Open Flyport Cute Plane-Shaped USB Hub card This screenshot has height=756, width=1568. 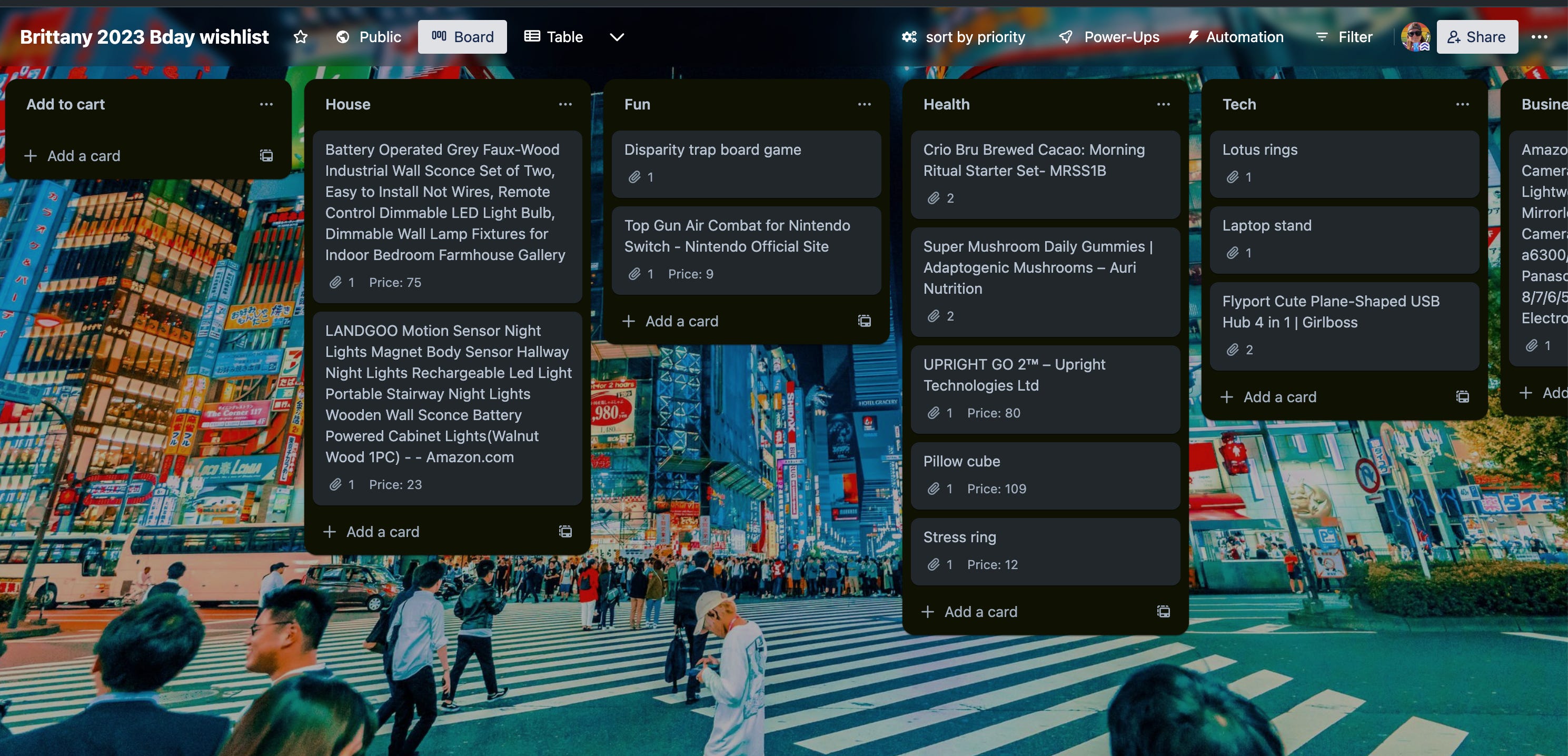point(1344,326)
